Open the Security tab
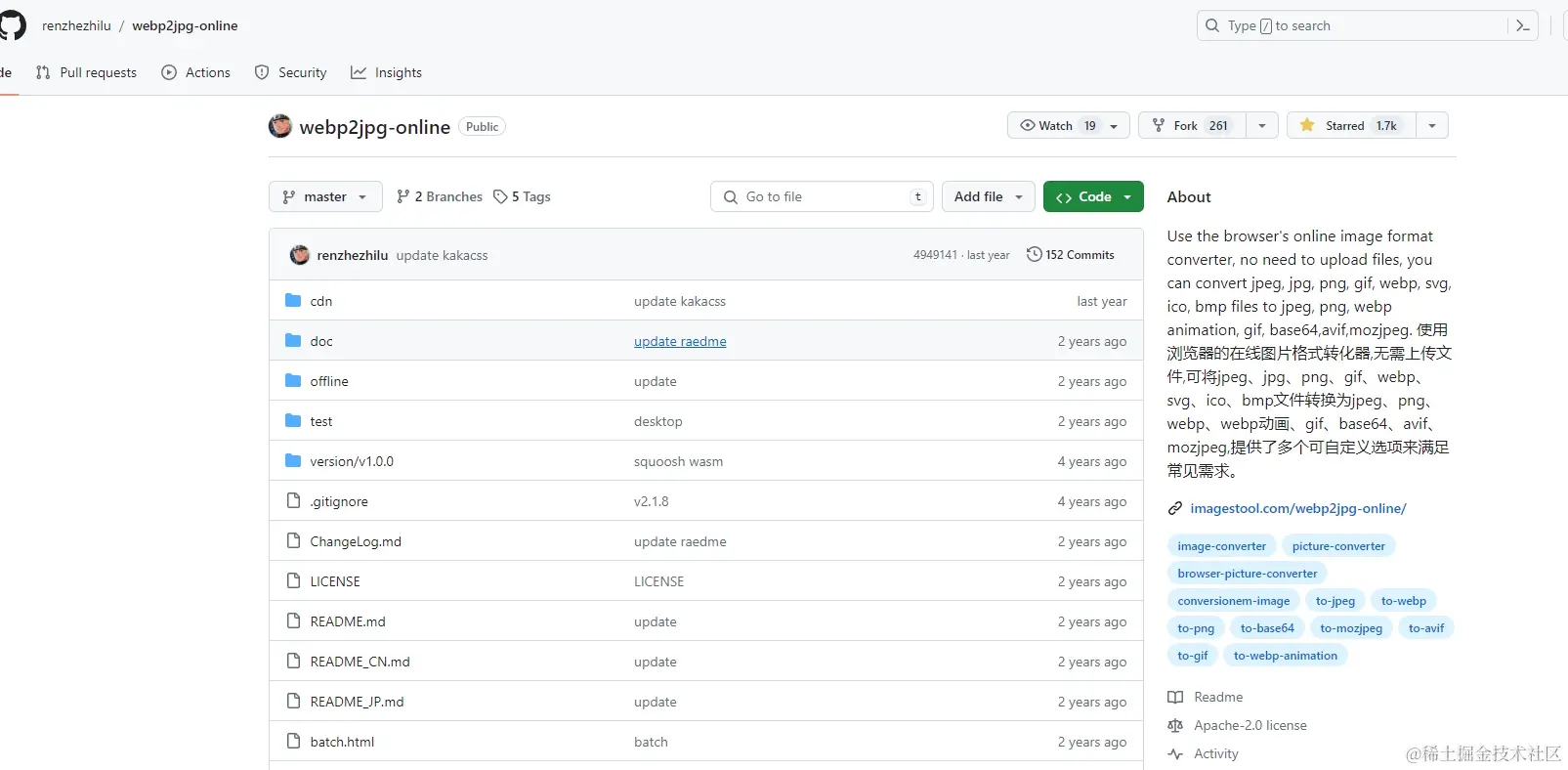The height and width of the screenshot is (770, 1568). (x=290, y=72)
